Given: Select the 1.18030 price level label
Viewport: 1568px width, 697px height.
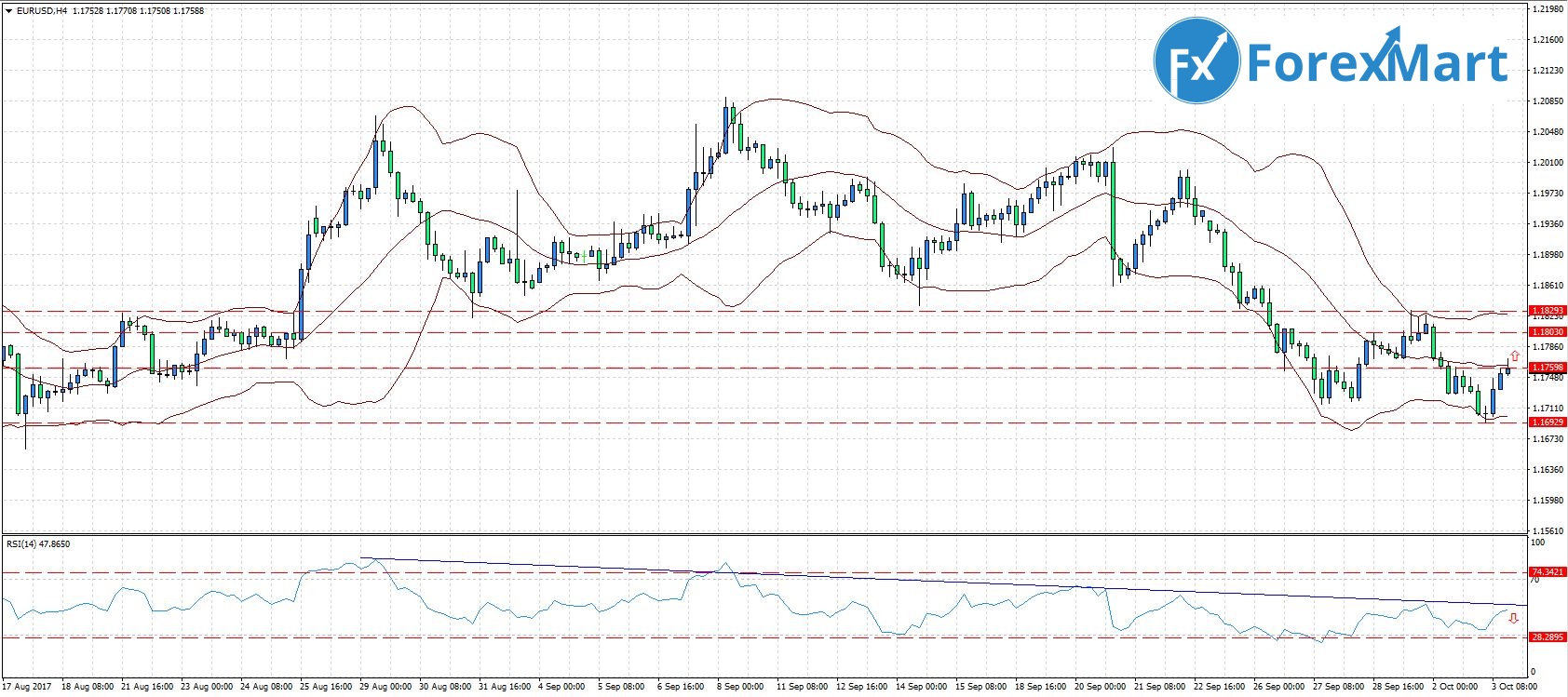Looking at the screenshot, I should tap(1547, 331).
